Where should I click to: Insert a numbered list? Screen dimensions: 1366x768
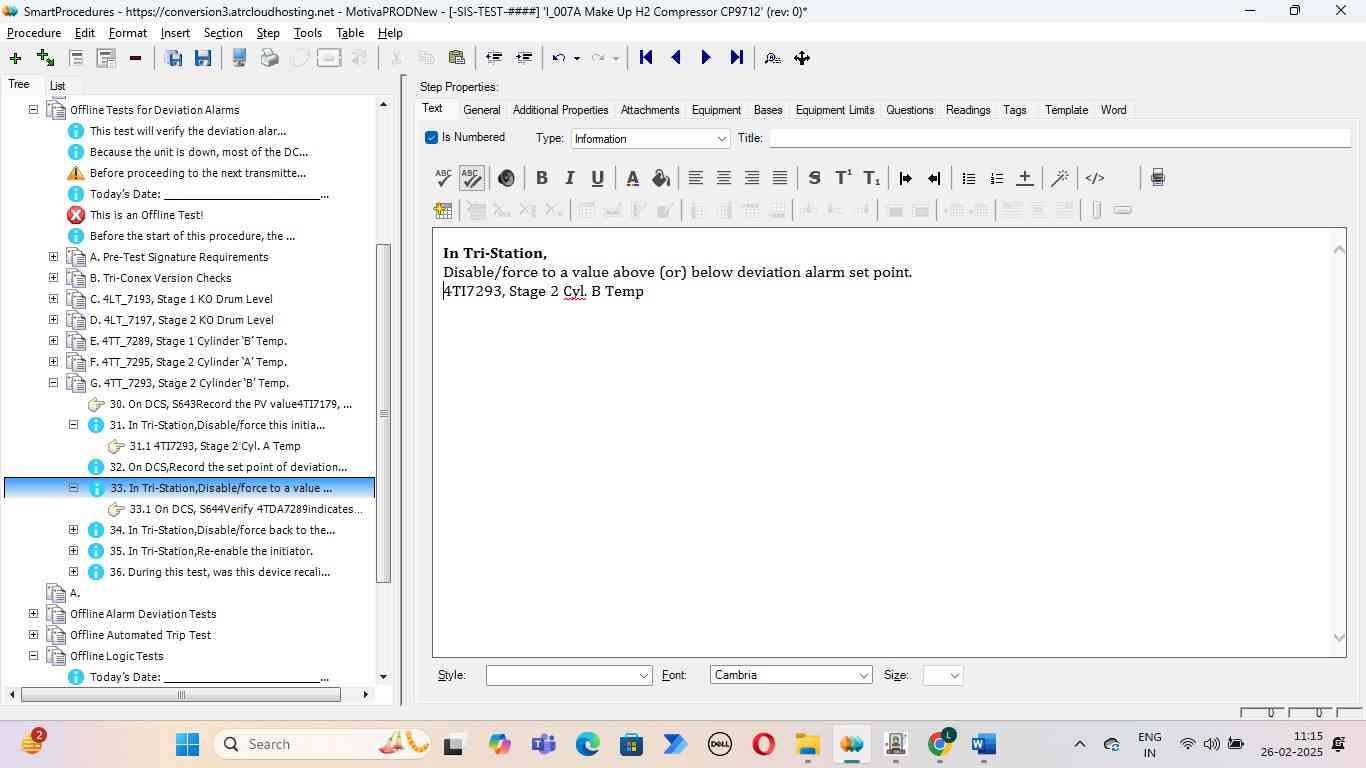pyautogui.click(x=996, y=178)
